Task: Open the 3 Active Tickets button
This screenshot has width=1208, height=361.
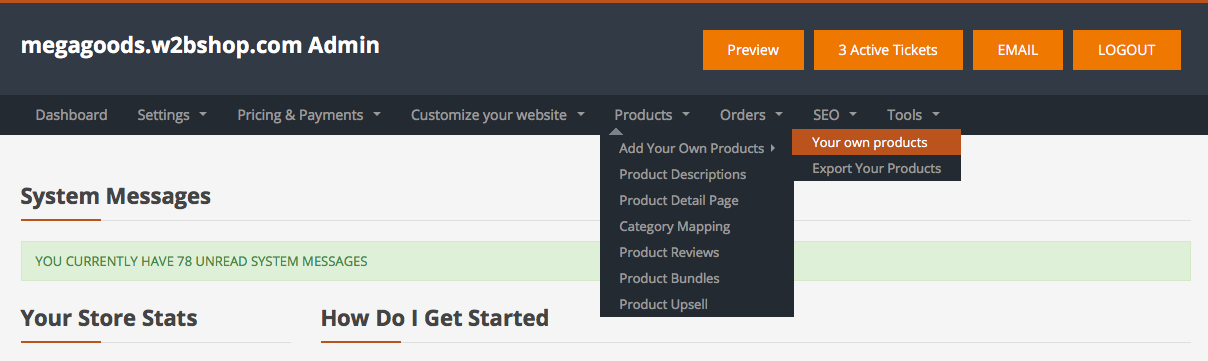Action: pyautogui.click(x=889, y=50)
